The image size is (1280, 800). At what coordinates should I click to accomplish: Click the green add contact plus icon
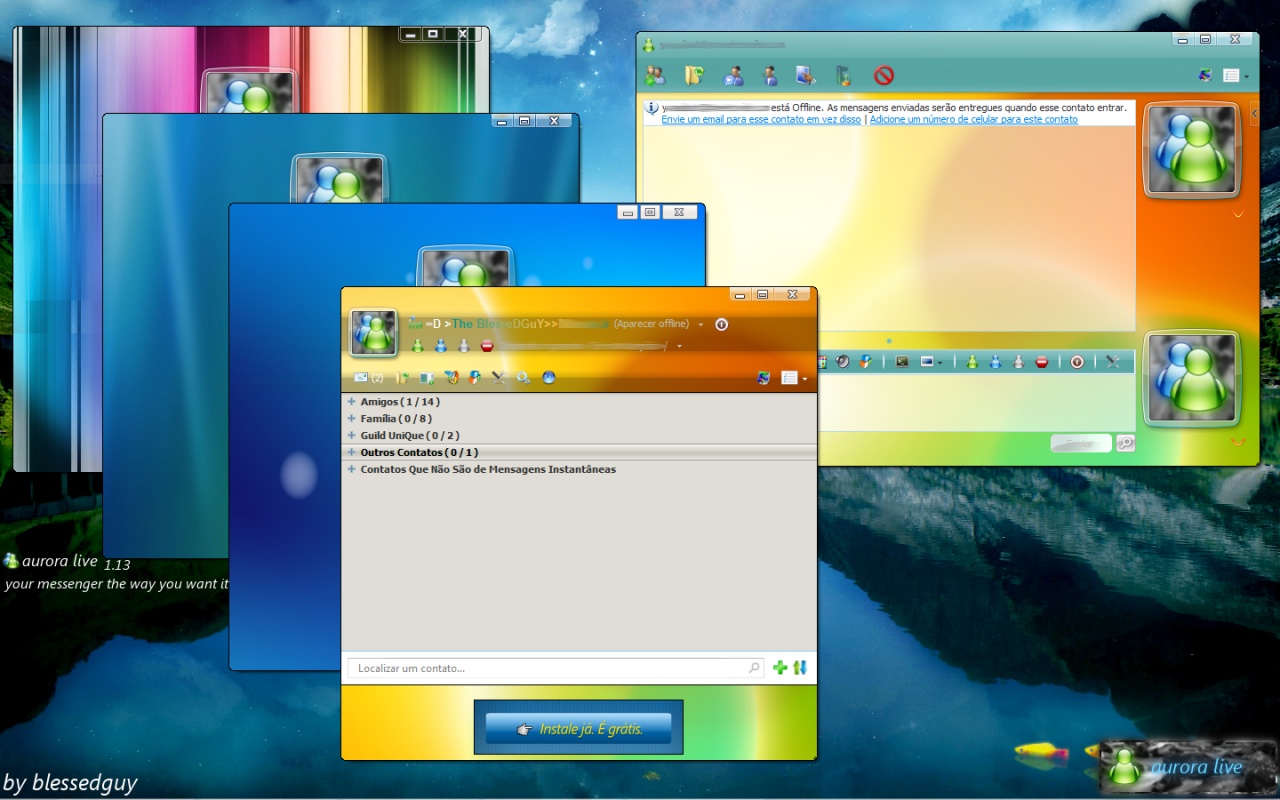click(x=780, y=667)
